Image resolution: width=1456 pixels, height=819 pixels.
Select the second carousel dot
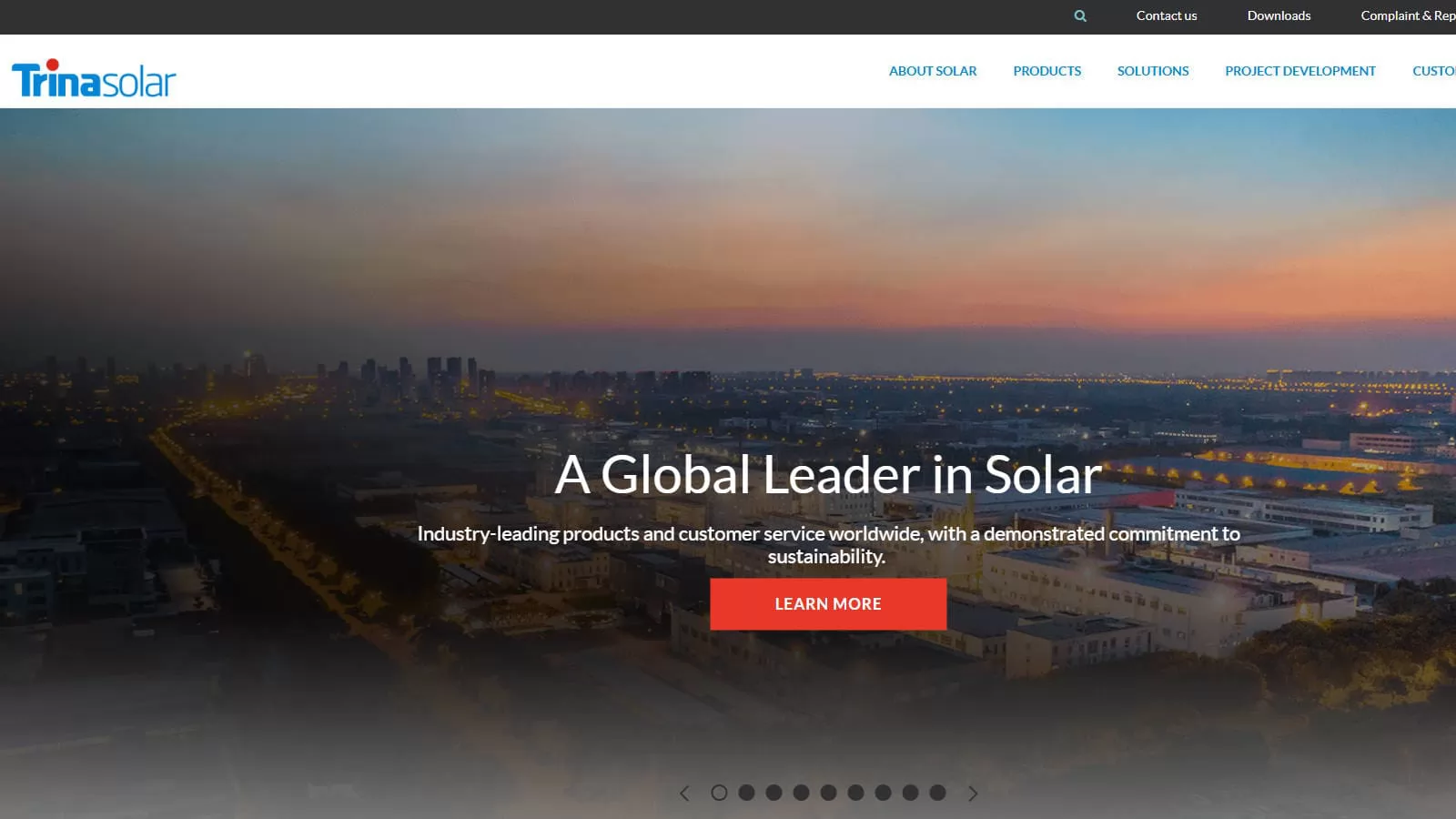[x=746, y=793]
